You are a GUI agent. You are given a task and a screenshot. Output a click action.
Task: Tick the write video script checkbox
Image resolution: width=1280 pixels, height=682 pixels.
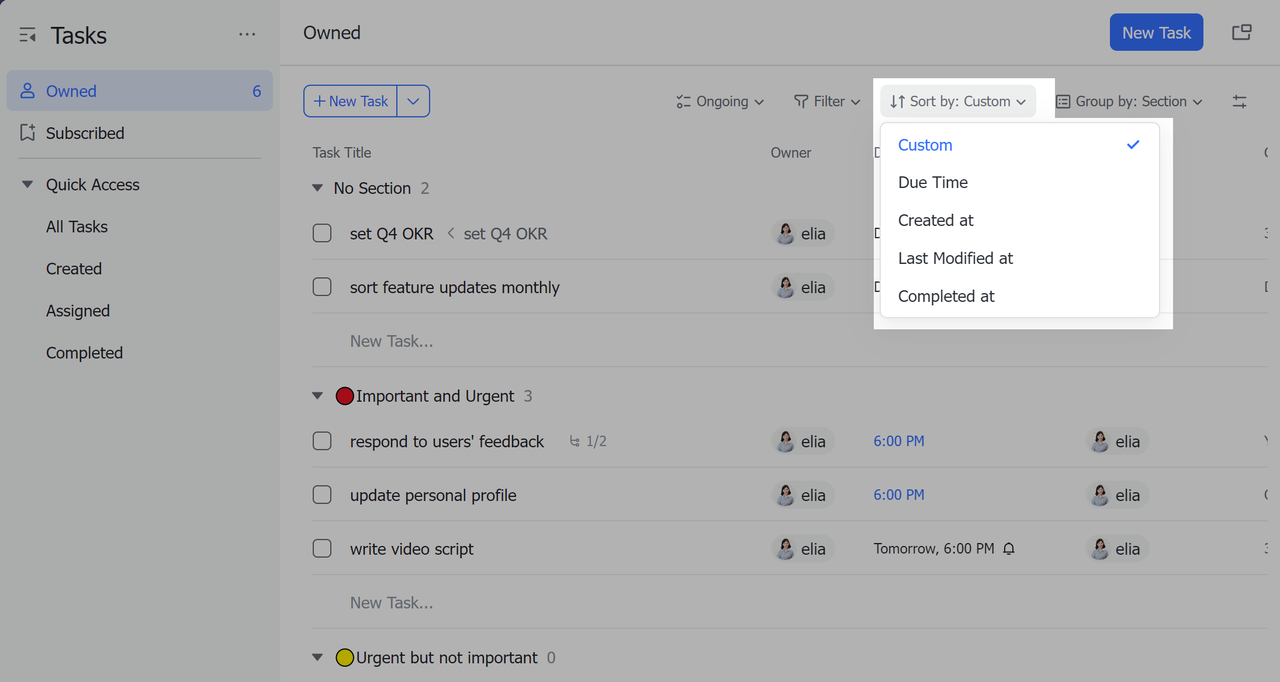(x=322, y=549)
